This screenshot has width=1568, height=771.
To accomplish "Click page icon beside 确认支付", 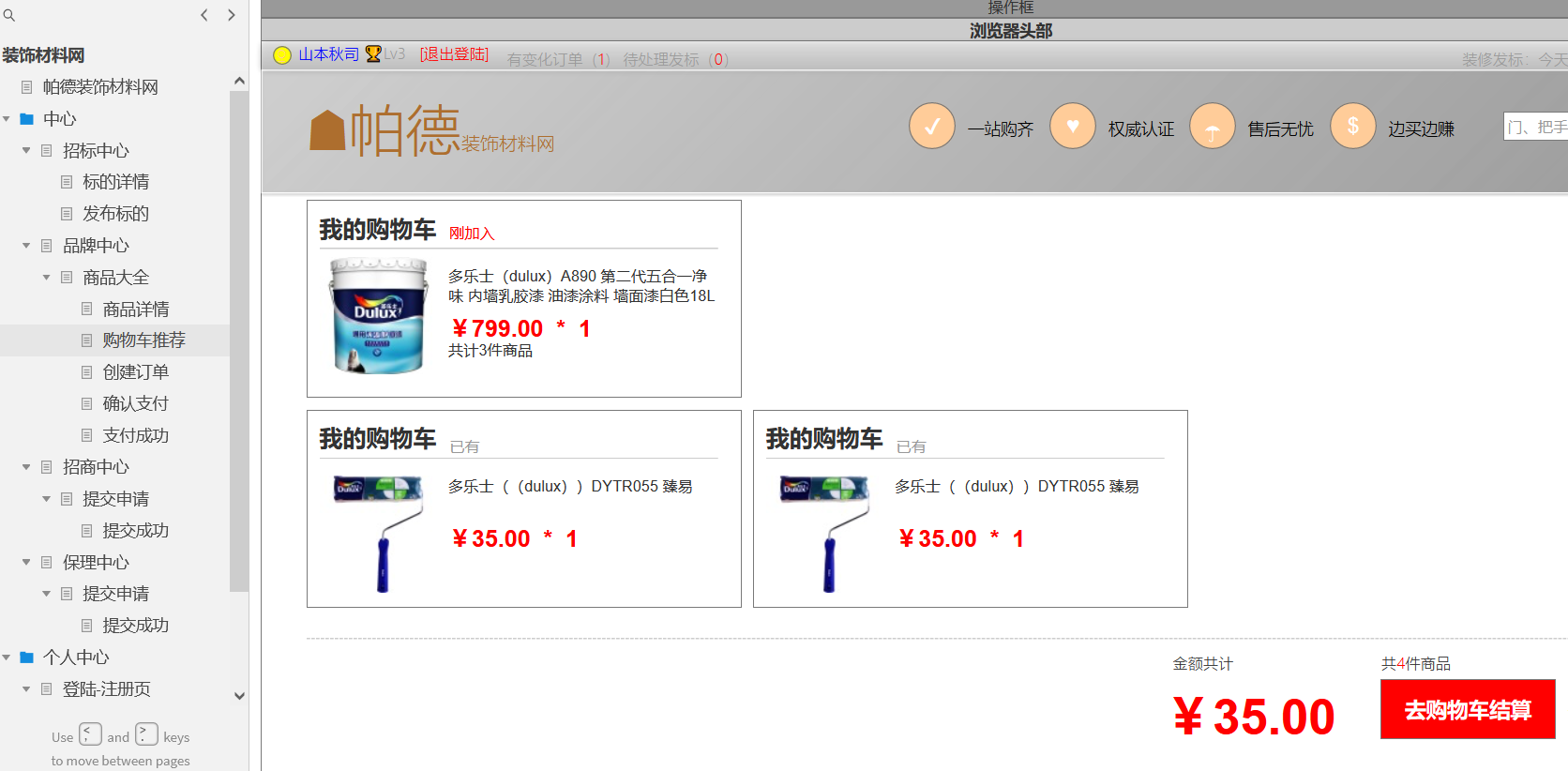I will pos(86,404).
